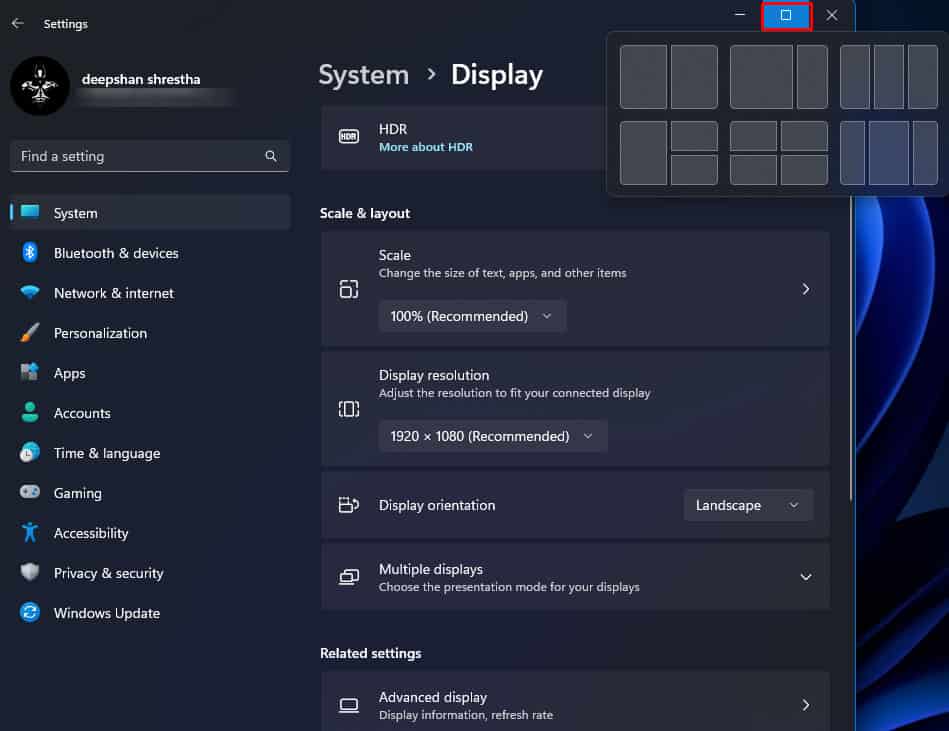Click the Accessibility figure icon

(30, 532)
